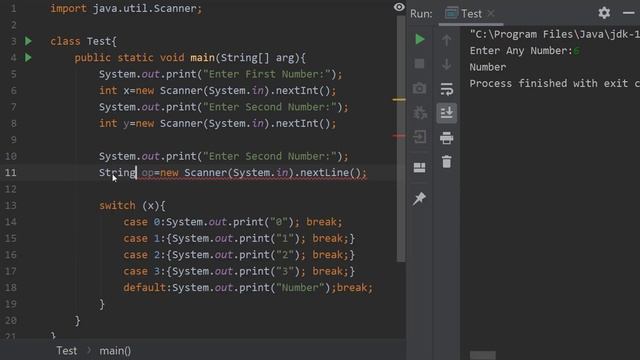Click the editor vertical scrollbar
This screenshot has height=360, width=640.
click(x=401, y=139)
